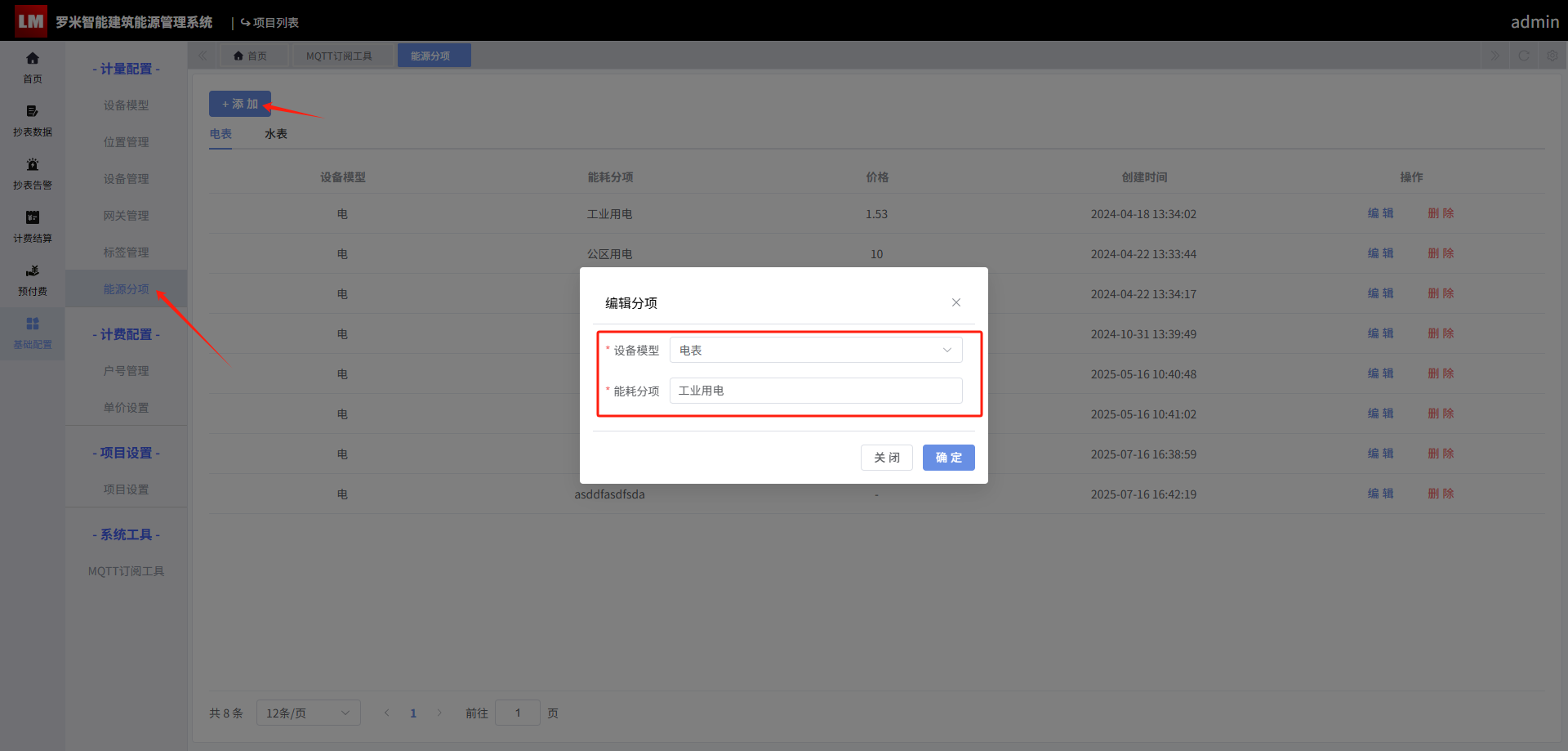Click the 确定 confirm button
Image resolution: width=1568 pixels, height=751 pixels.
point(949,458)
